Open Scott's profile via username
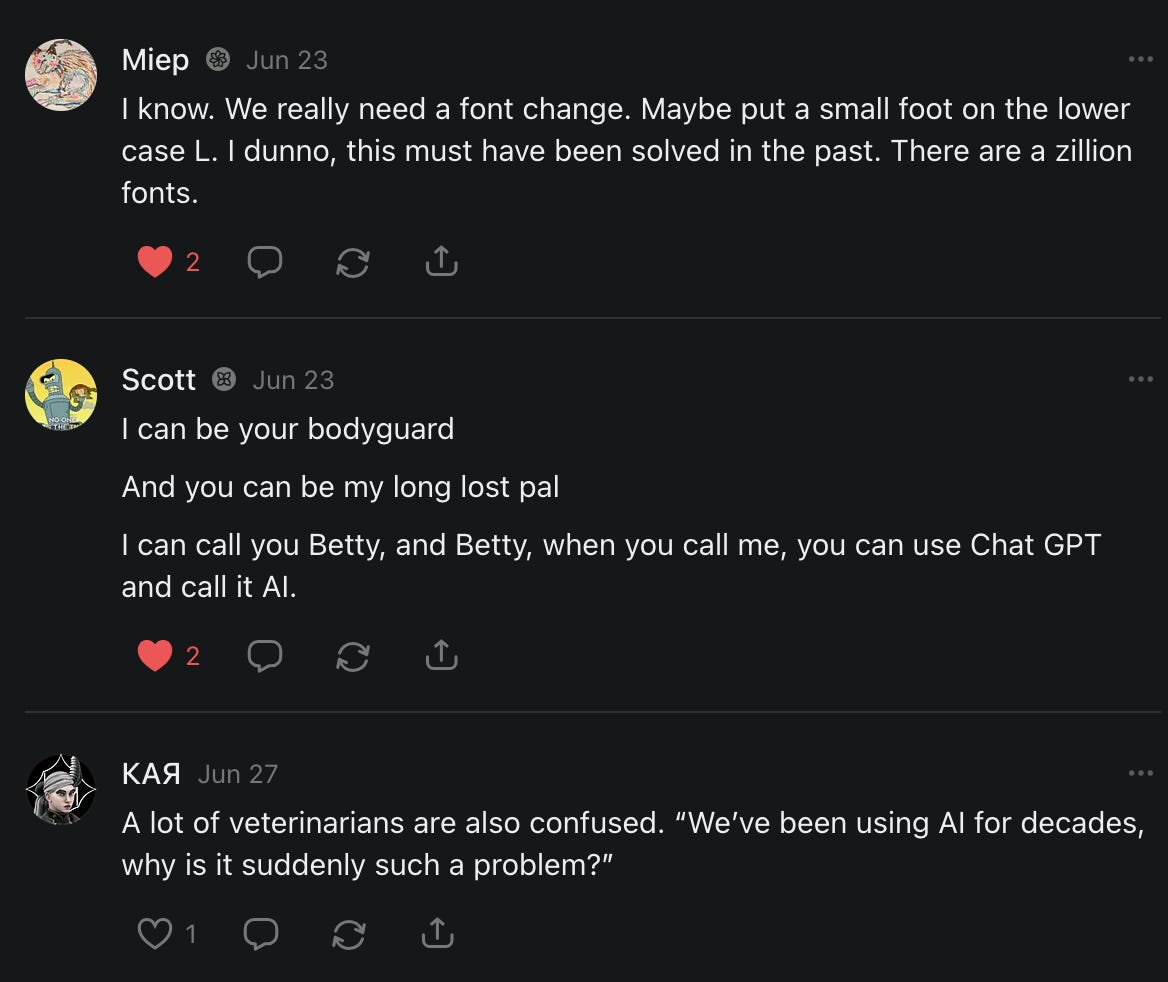Viewport: 1168px width, 982px height. click(158, 380)
